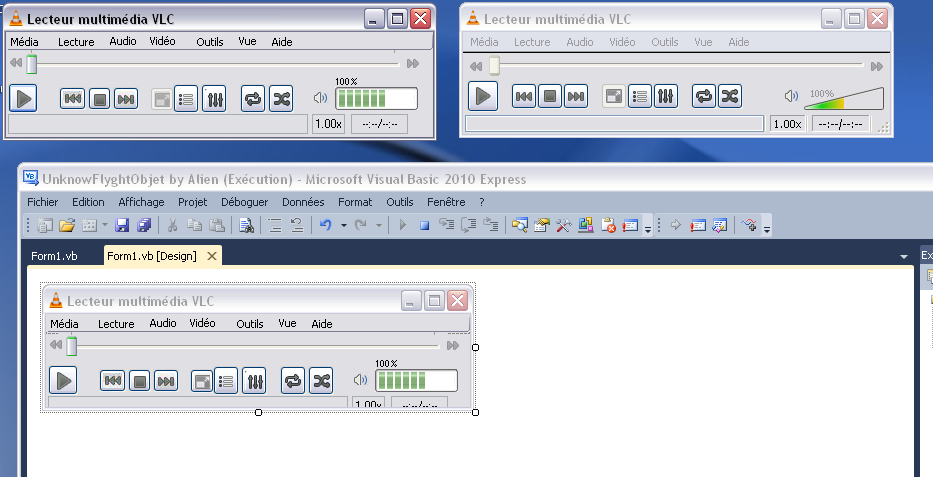Click Play in the inactive VLC window

(x=483, y=96)
